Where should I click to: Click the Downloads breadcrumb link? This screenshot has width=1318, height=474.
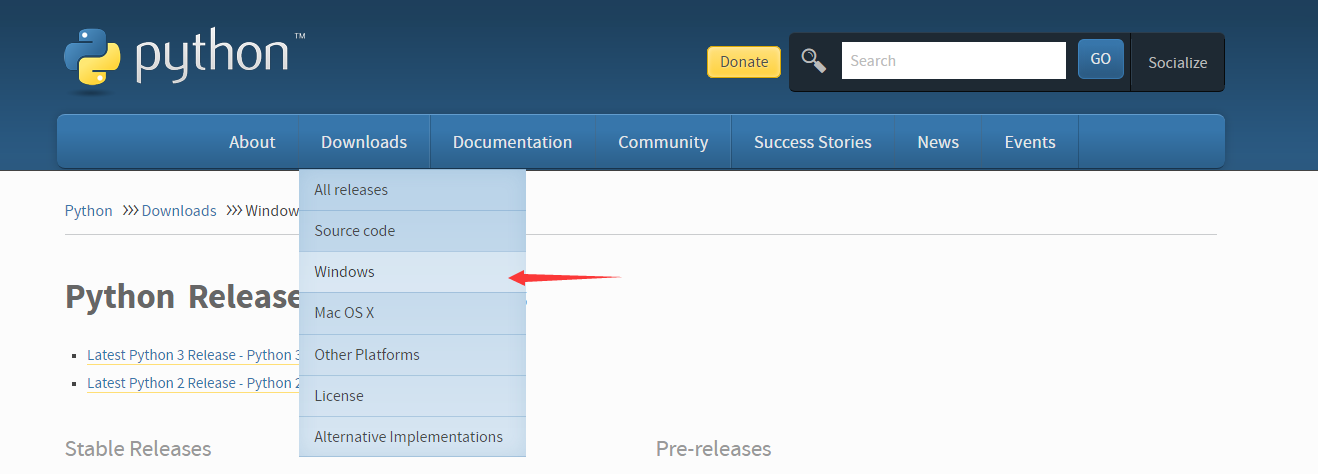coord(179,211)
